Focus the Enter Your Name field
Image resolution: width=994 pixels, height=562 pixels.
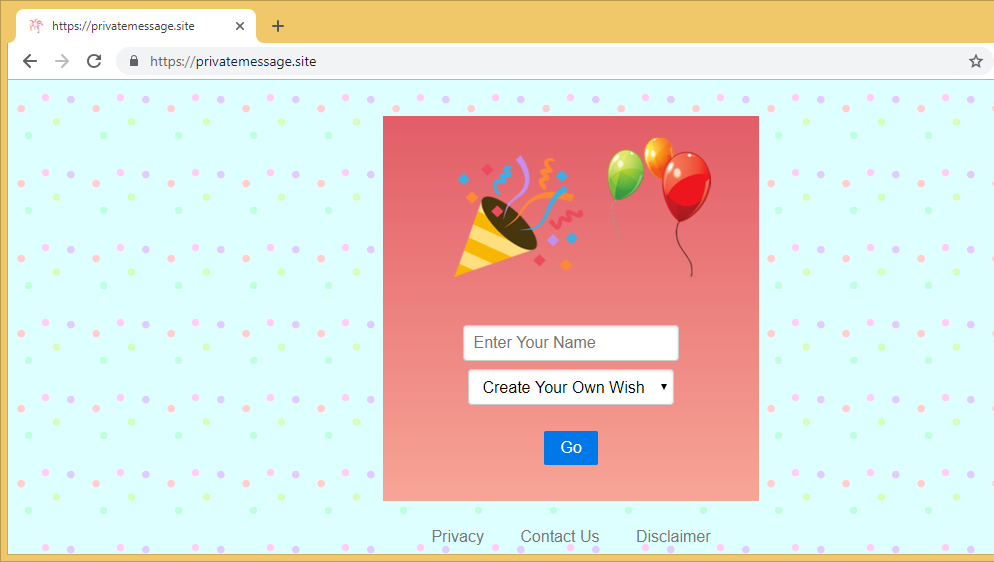coord(570,343)
